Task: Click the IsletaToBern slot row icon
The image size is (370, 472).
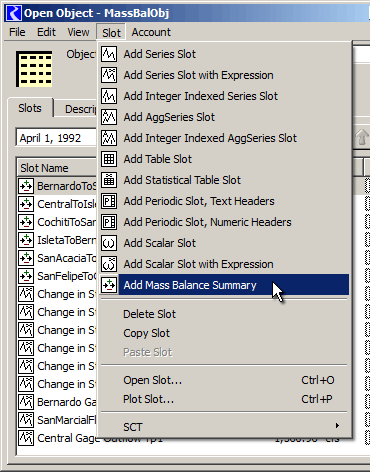Action: 26,240
